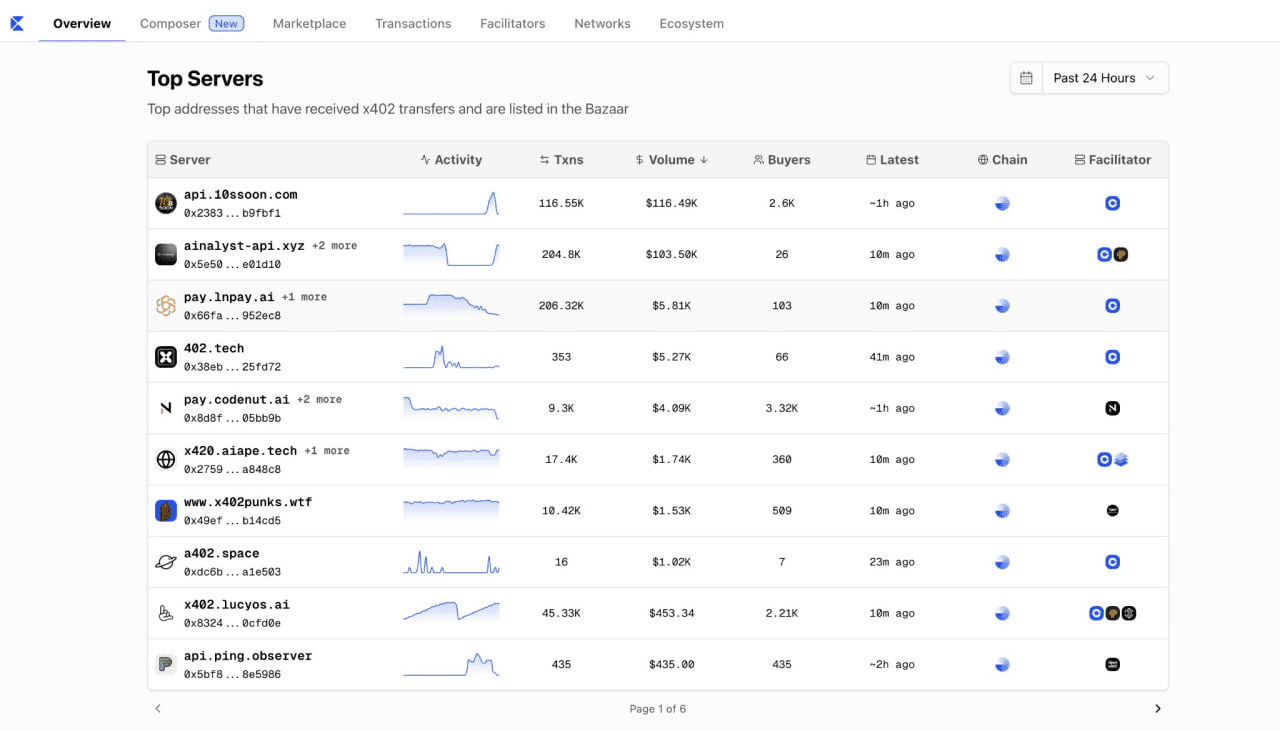Viewport: 1280px width, 731px height.
Task: Click the calendar icon beside Past 24 Hours
Action: [x=1026, y=78]
